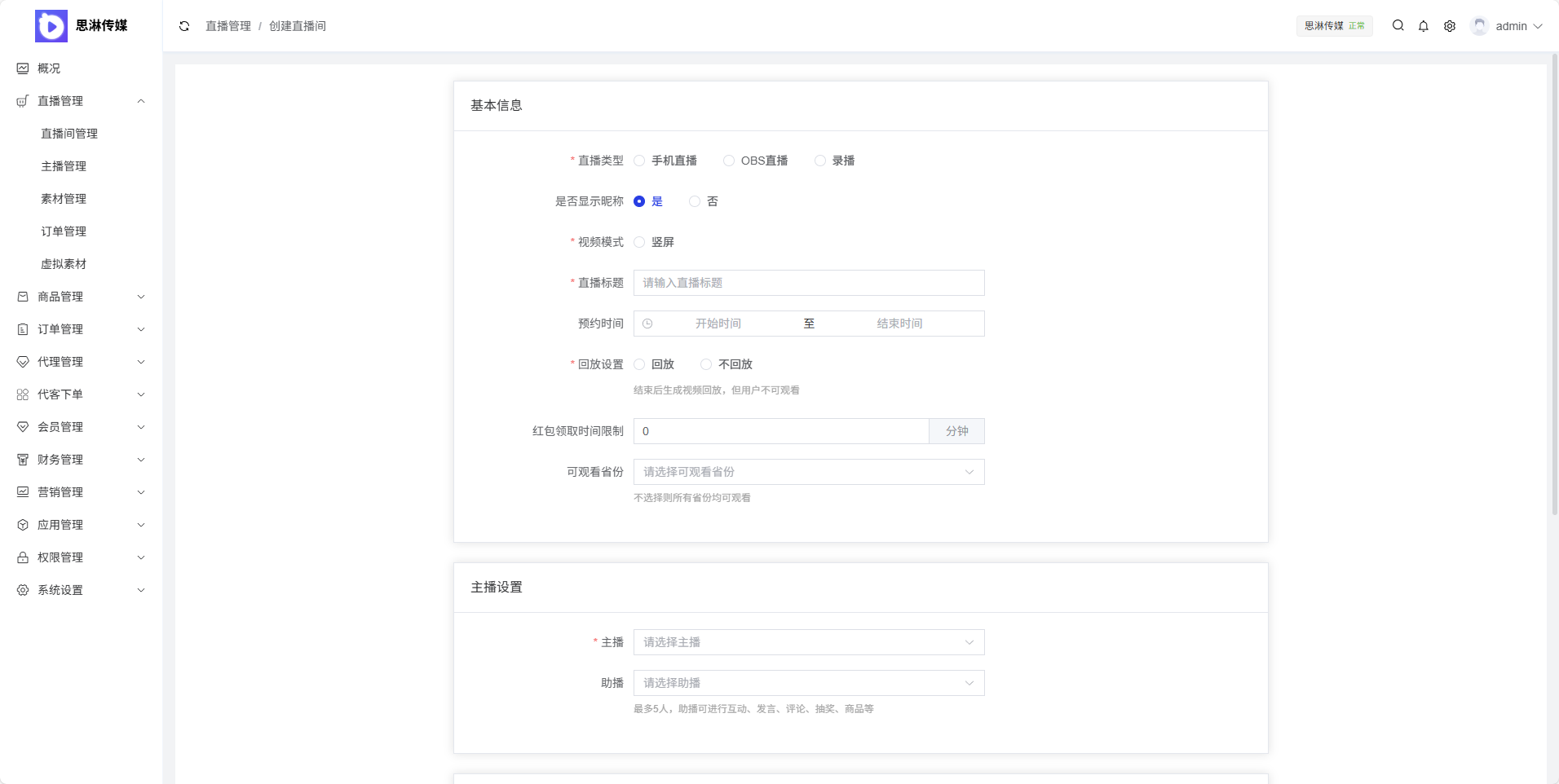Click the refresh icon near the breadcrumb
Viewport: 1559px width, 784px height.
(183, 26)
